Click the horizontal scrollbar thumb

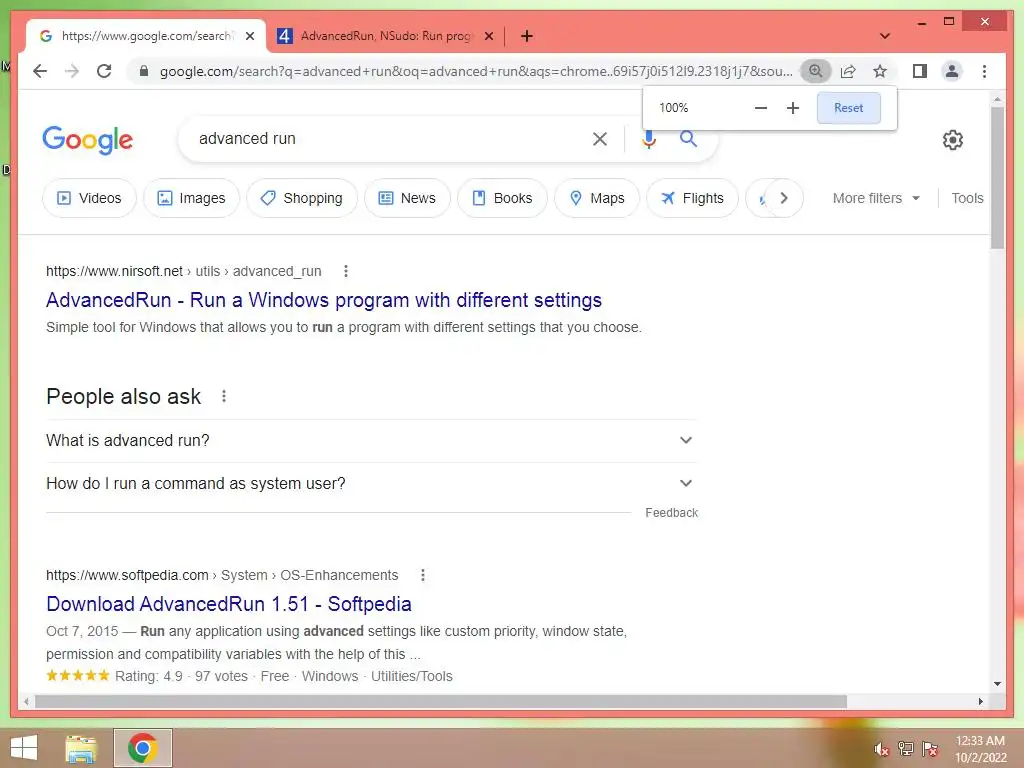pos(441,701)
